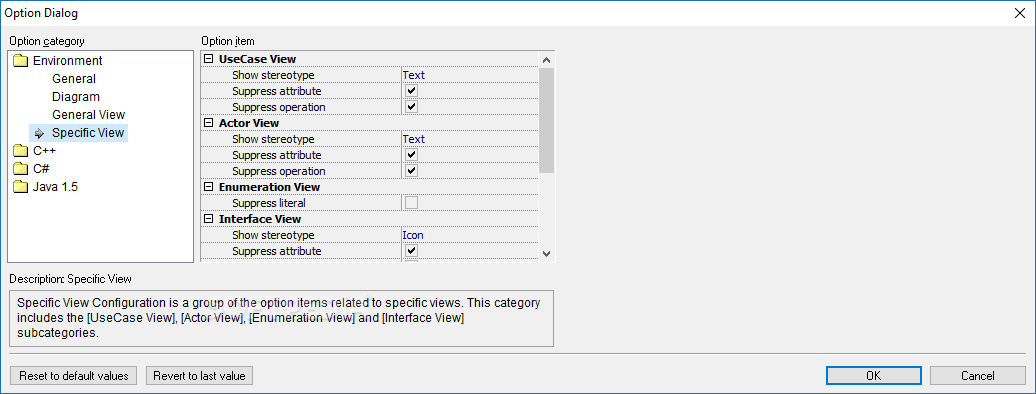This screenshot has width=1036, height=394.
Task: Open the Java 1.5 category label
Action: pyautogui.click(x=55, y=187)
